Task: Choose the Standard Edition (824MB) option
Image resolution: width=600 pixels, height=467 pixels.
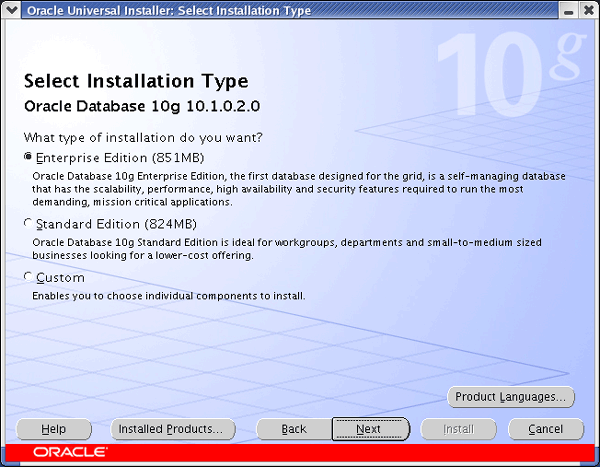Action: click(28, 224)
